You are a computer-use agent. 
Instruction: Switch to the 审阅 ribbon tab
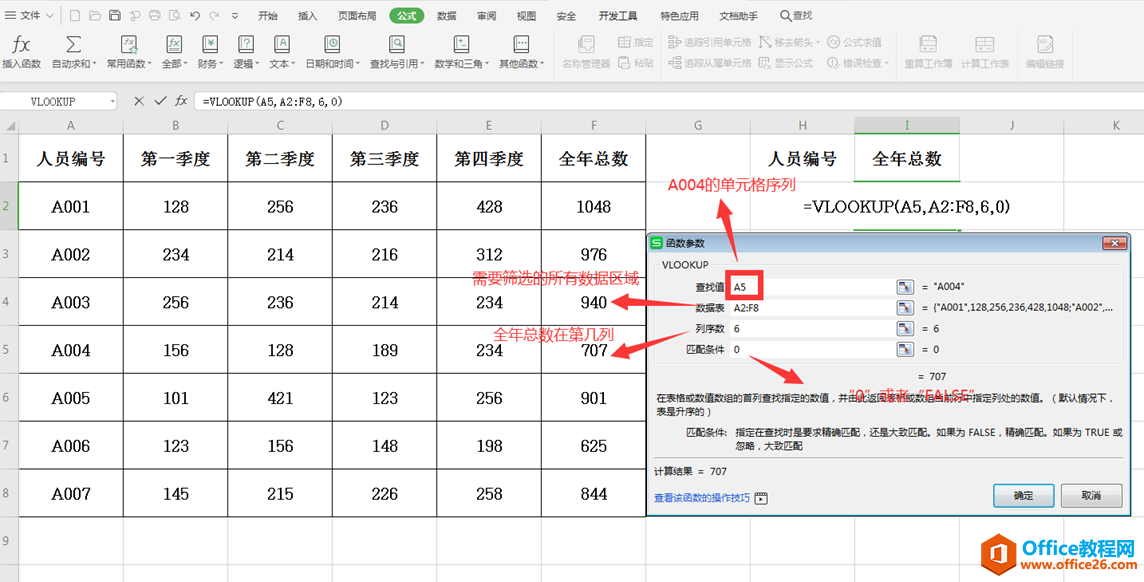(487, 15)
